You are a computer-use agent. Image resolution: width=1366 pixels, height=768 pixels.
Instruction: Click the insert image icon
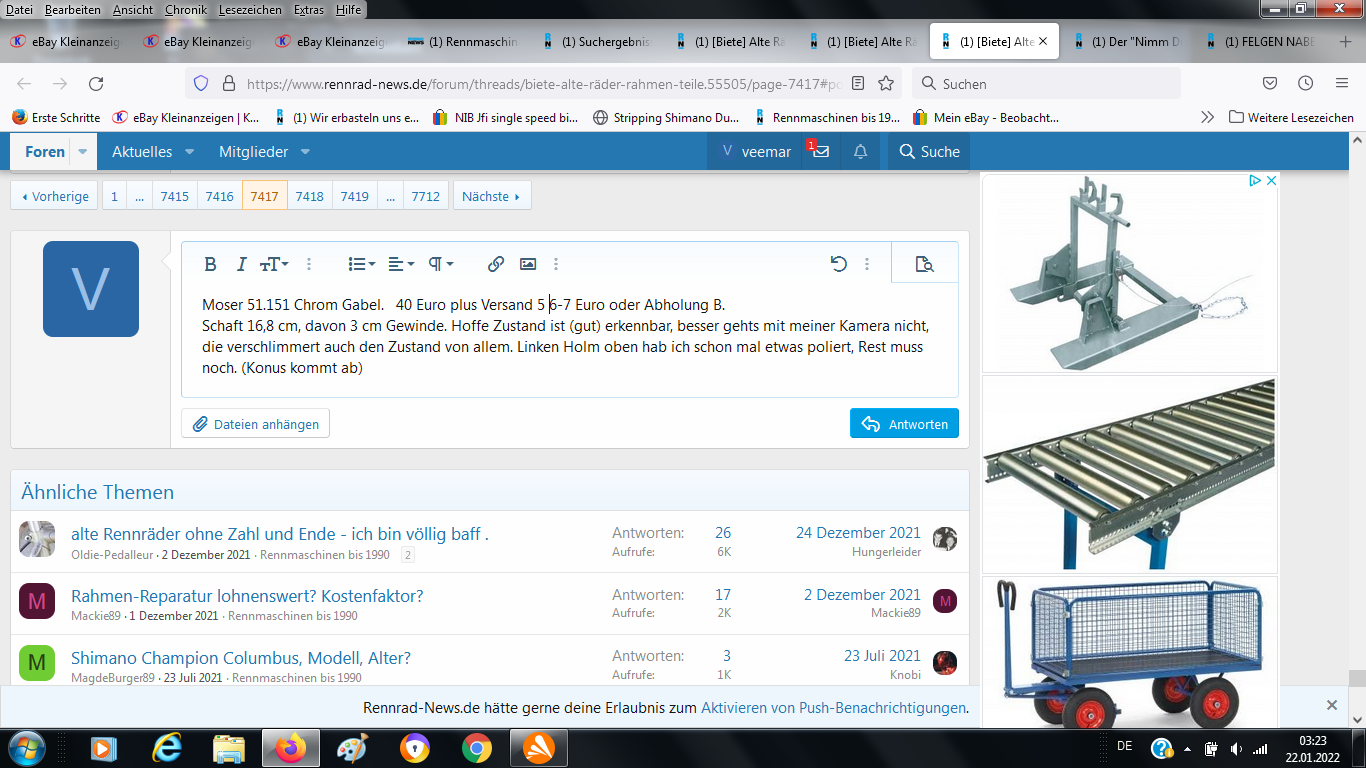click(x=528, y=264)
